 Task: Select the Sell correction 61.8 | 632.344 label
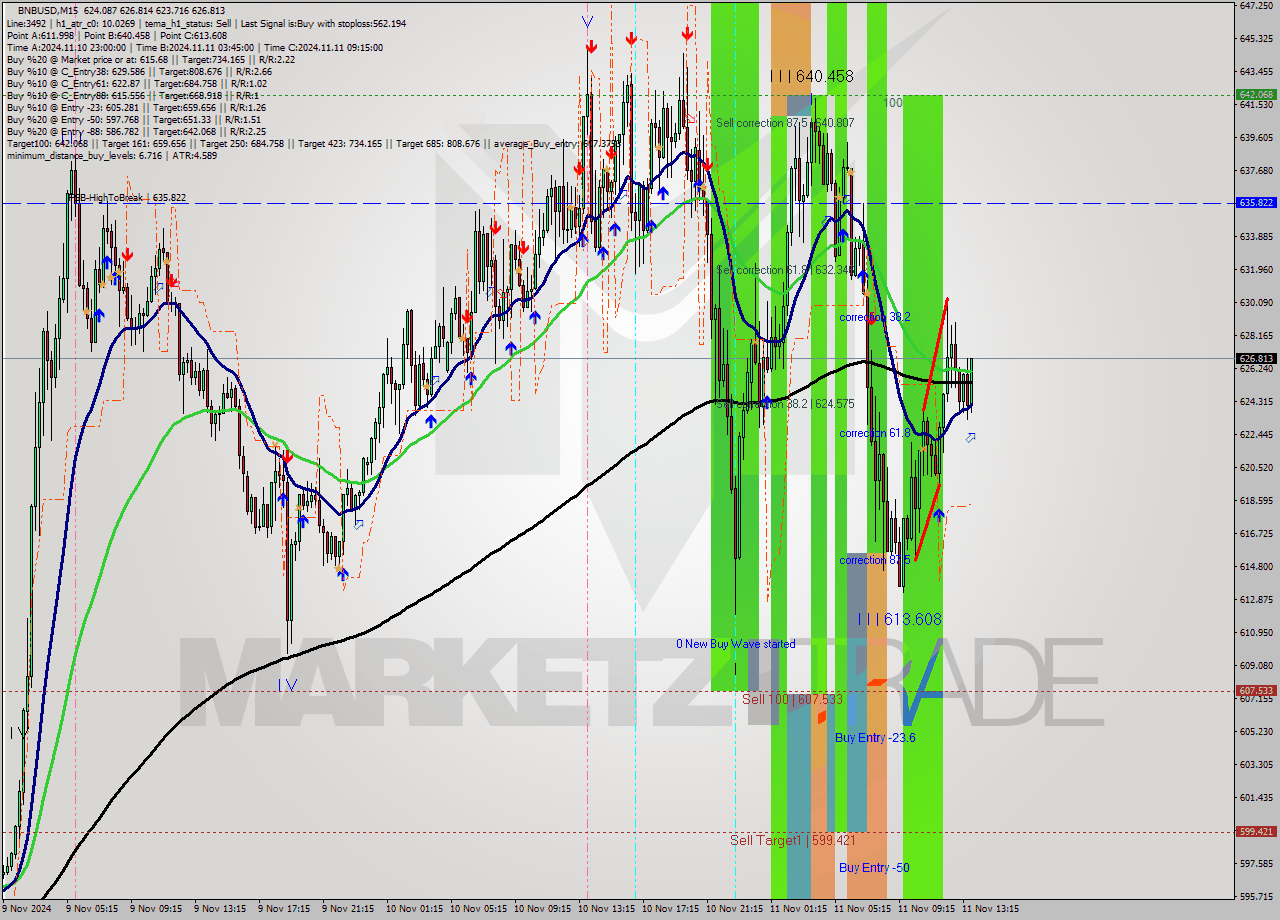point(785,270)
